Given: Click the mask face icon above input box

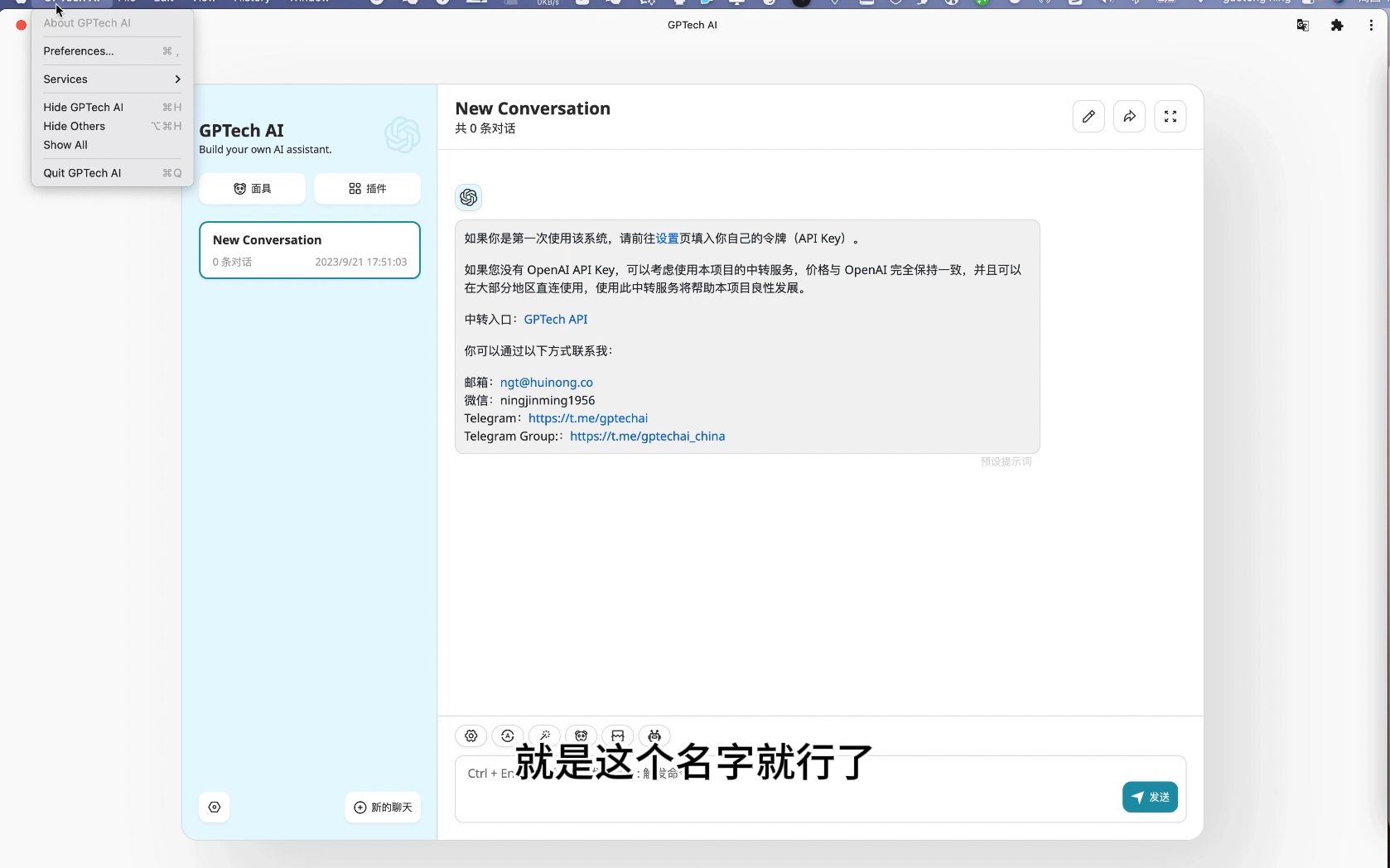Looking at the screenshot, I should pos(581,735).
